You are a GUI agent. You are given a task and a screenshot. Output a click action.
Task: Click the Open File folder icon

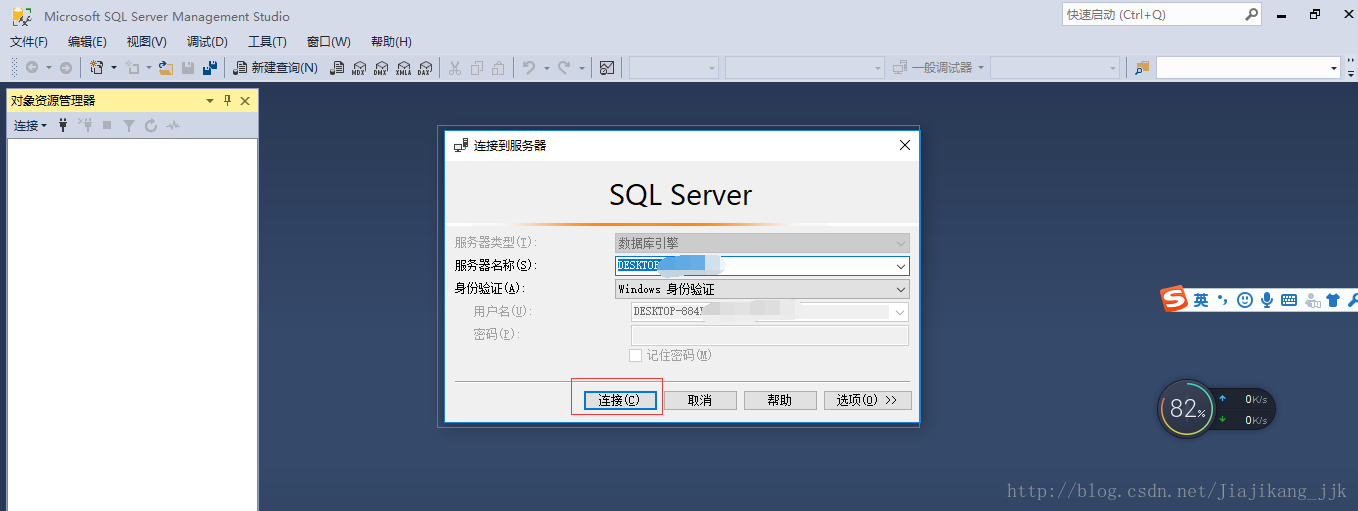point(166,68)
